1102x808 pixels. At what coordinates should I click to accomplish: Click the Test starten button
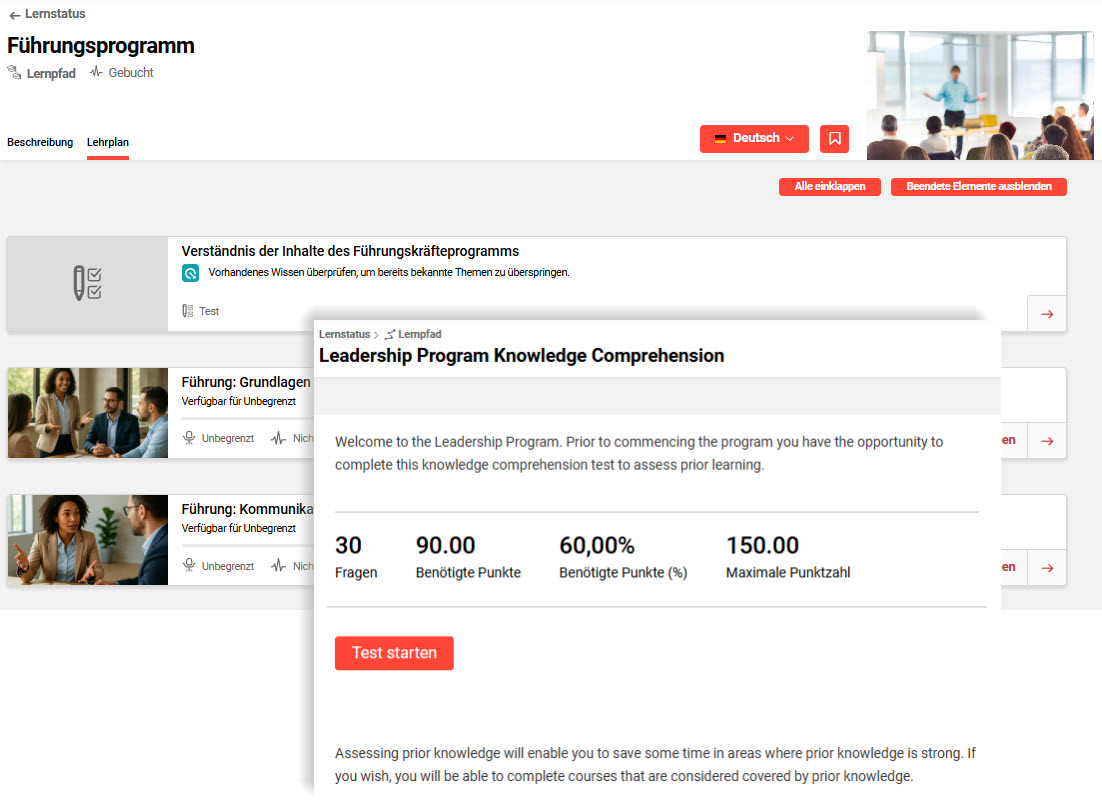pos(394,653)
